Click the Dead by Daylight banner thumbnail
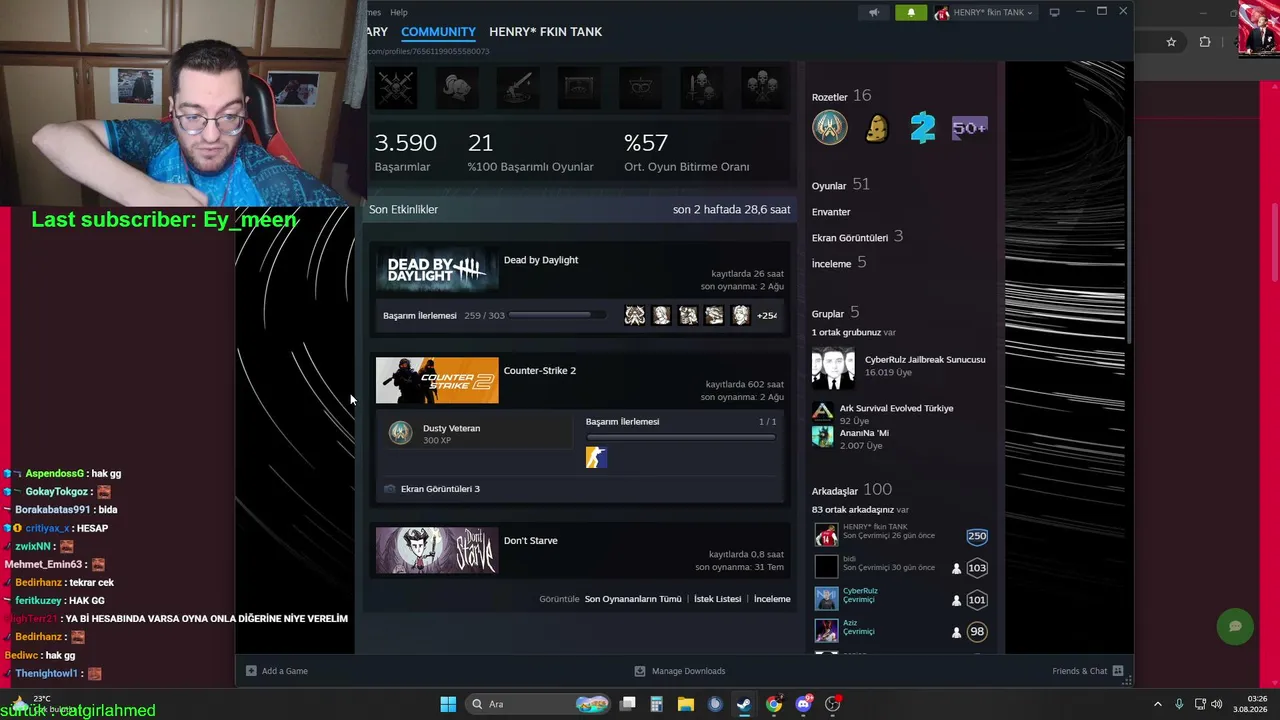This screenshot has height=720, width=1280. tap(437, 270)
